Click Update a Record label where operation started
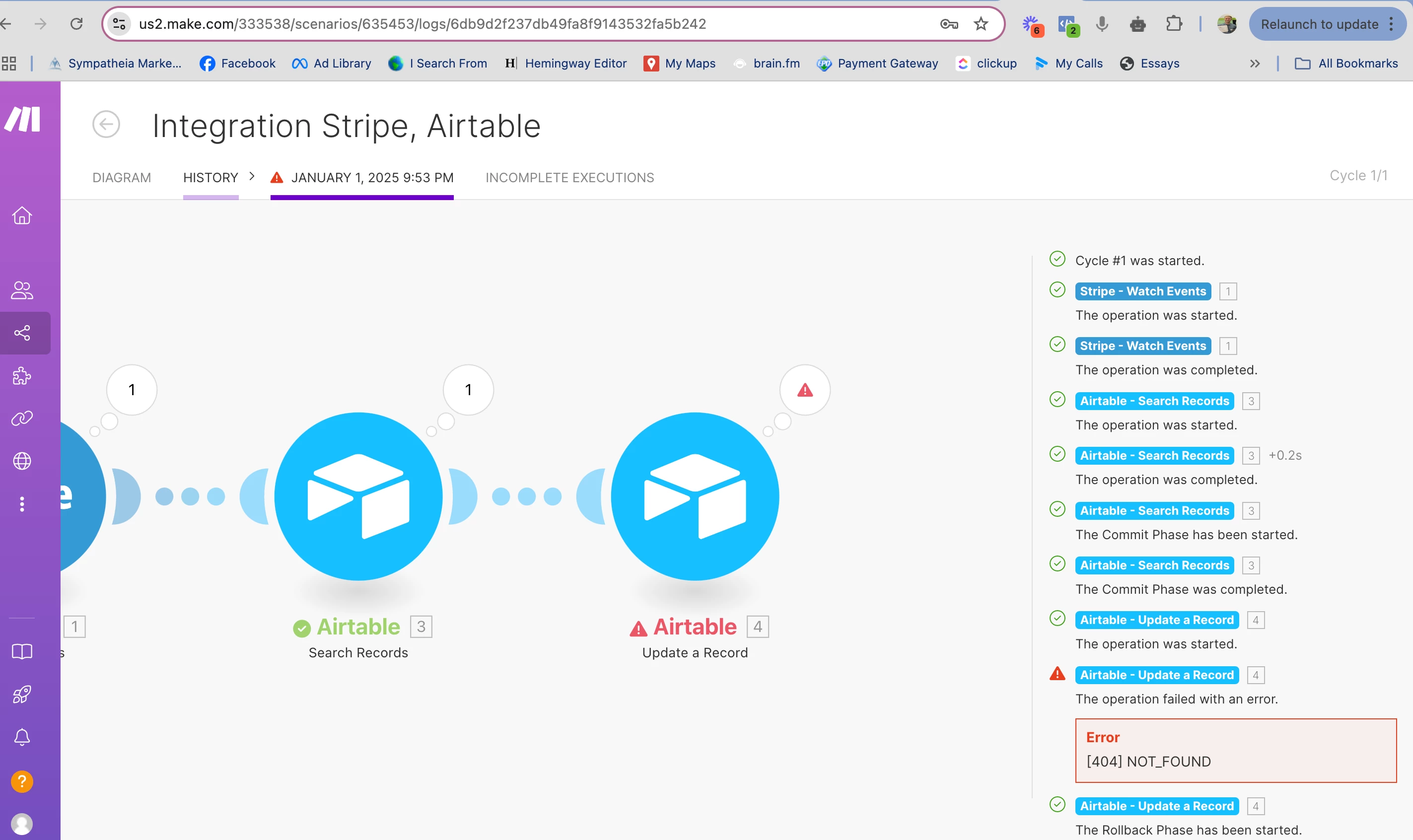The image size is (1413, 840). click(x=1156, y=620)
